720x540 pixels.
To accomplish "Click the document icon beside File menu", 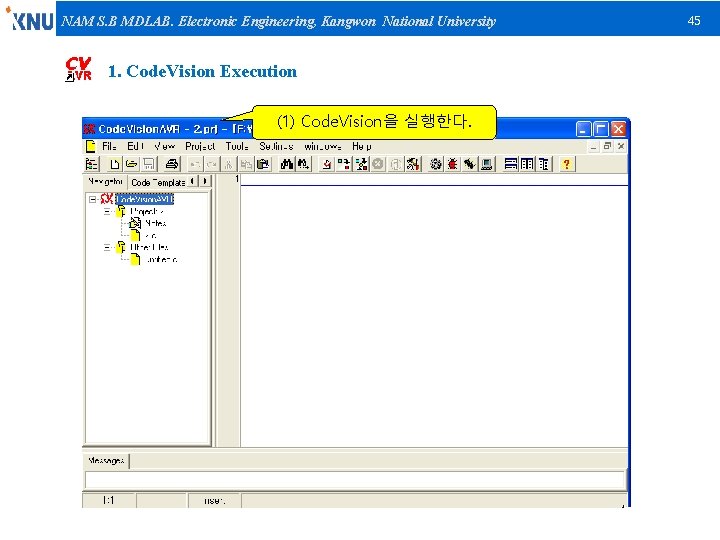I will point(91,146).
